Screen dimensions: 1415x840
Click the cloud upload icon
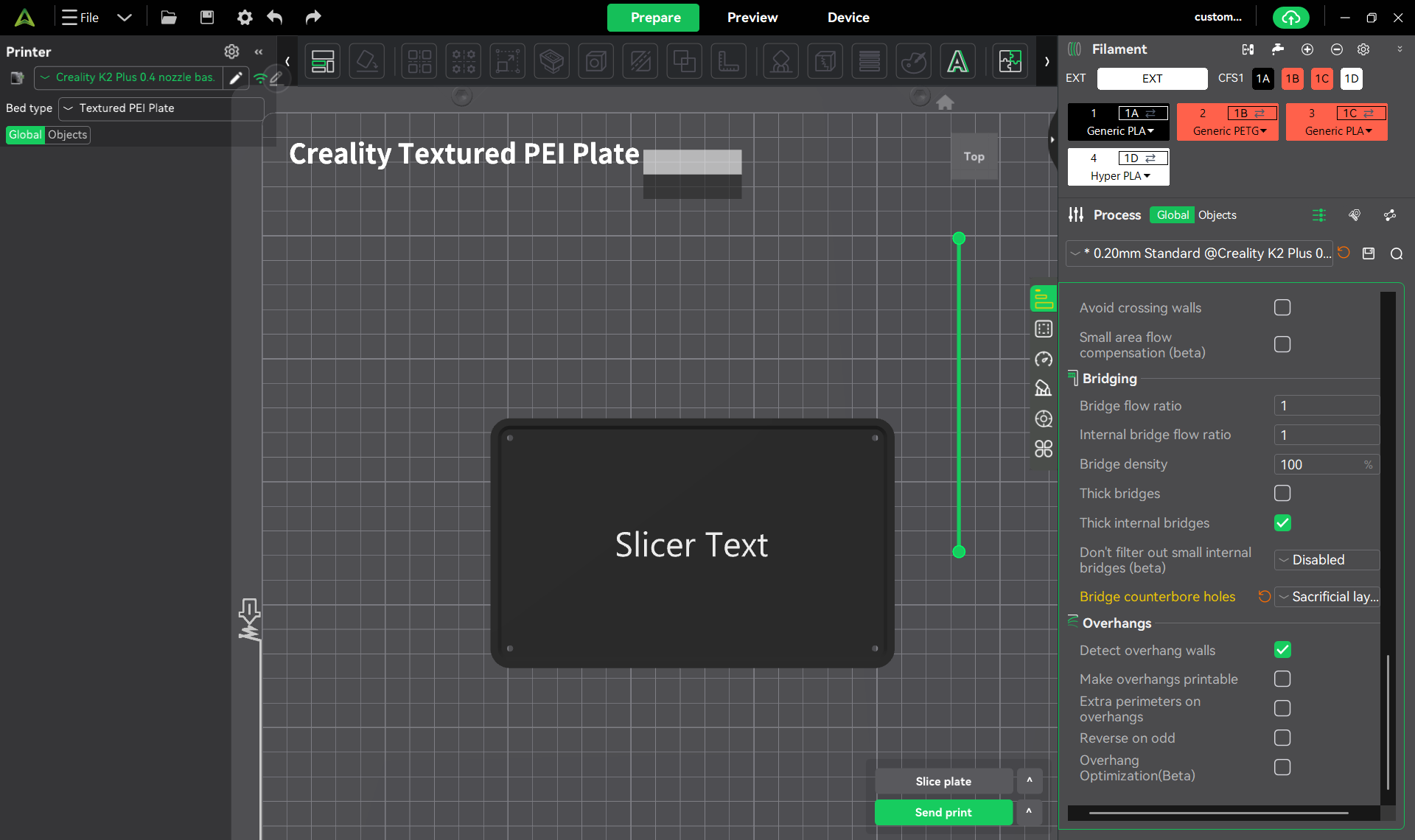coord(1291,18)
